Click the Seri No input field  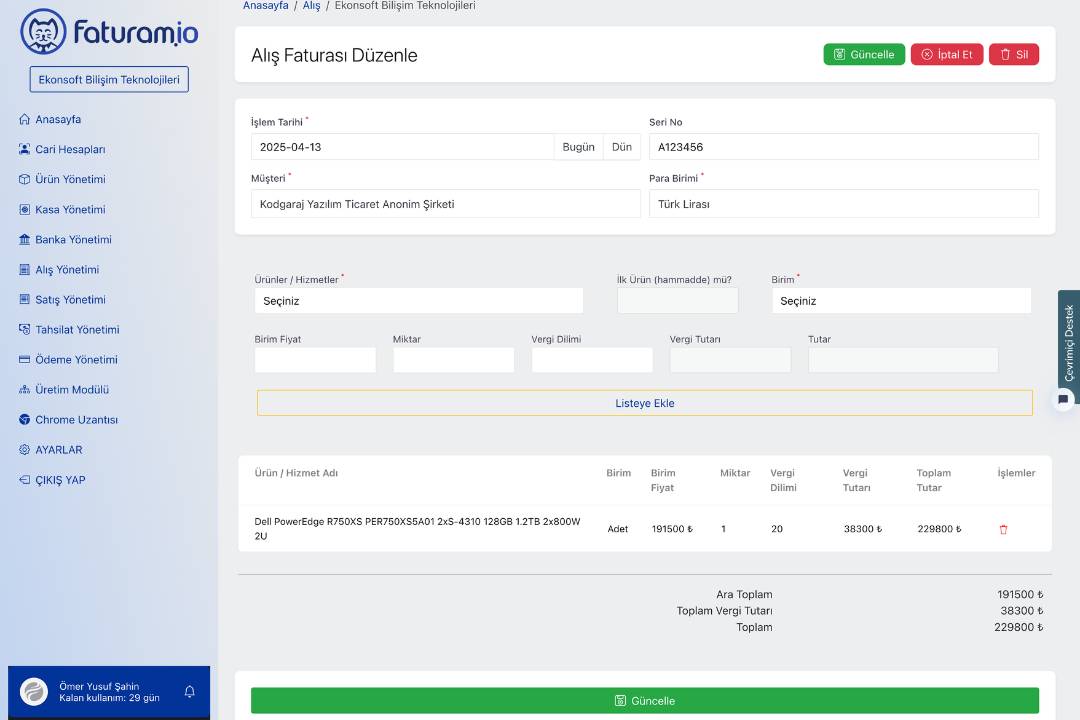coord(844,147)
